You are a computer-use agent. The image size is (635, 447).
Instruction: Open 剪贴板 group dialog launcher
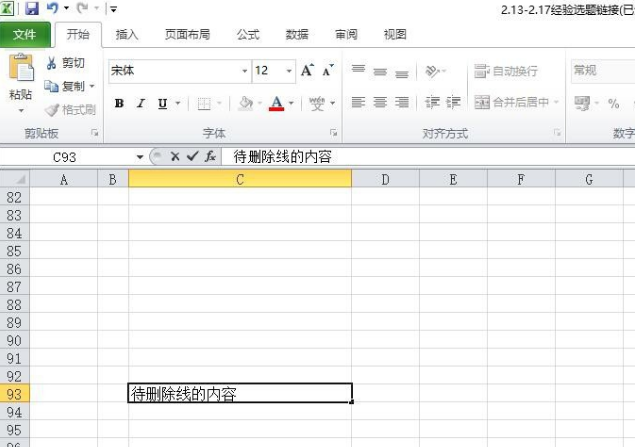point(95,133)
